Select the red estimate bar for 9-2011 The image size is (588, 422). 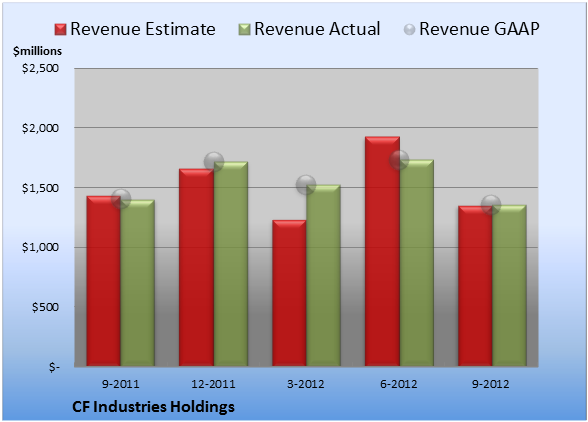[104, 281]
